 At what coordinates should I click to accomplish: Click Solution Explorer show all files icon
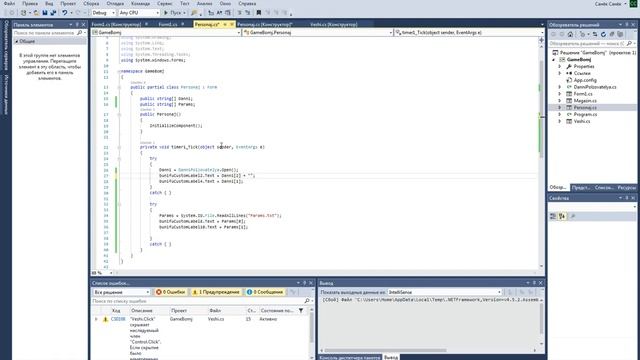point(620,34)
